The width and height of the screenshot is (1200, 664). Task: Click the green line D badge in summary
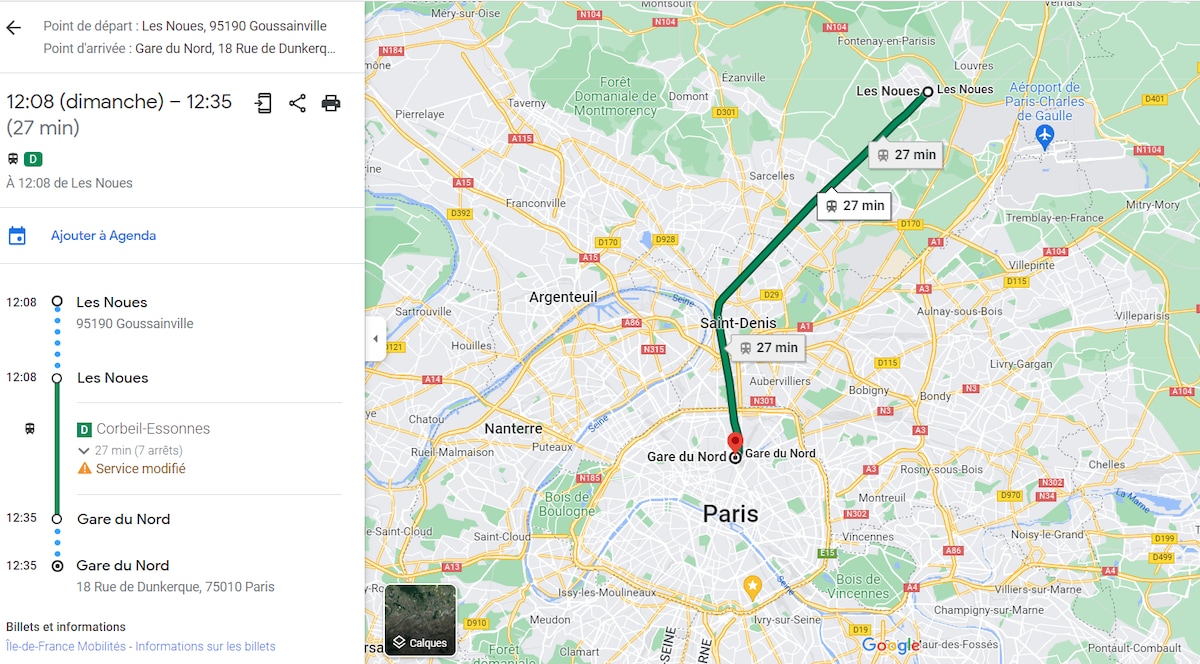[33, 159]
